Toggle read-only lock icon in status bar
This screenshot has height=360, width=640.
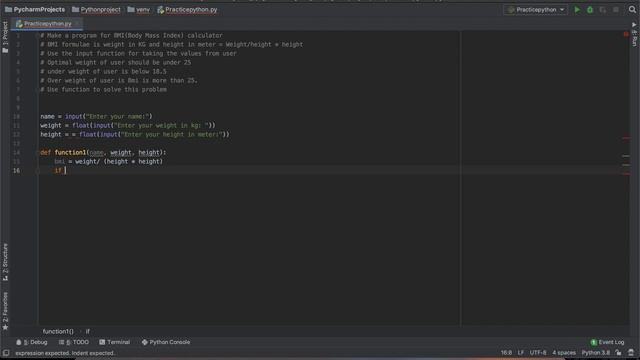click(619, 353)
